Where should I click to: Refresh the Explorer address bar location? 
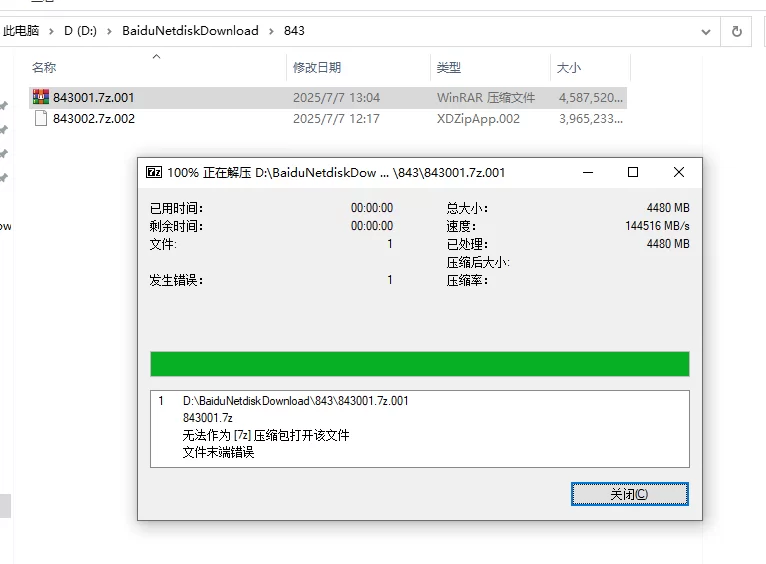[737, 32]
